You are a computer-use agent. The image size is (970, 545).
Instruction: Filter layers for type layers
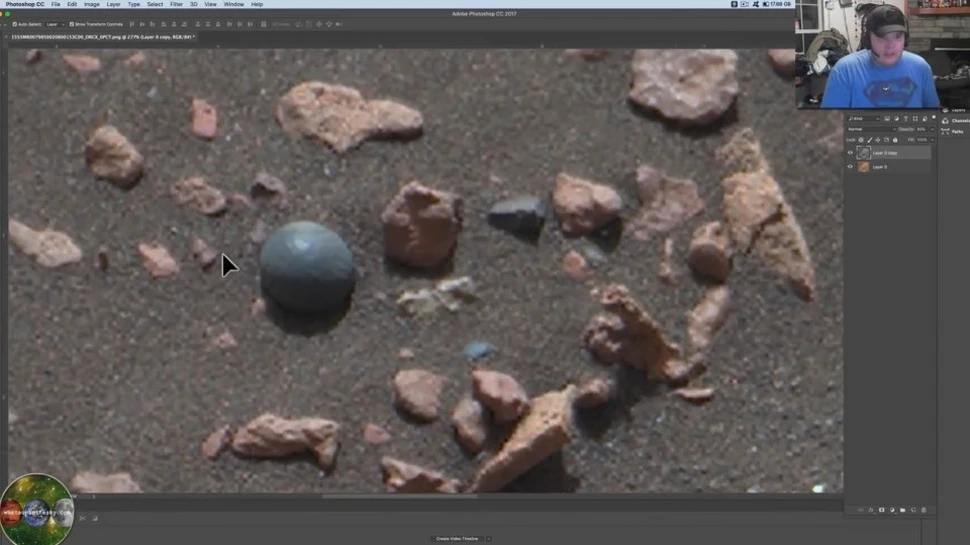906,118
